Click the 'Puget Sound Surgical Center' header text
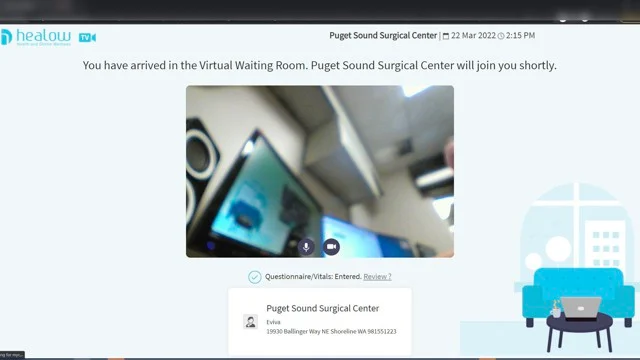 (383, 36)
